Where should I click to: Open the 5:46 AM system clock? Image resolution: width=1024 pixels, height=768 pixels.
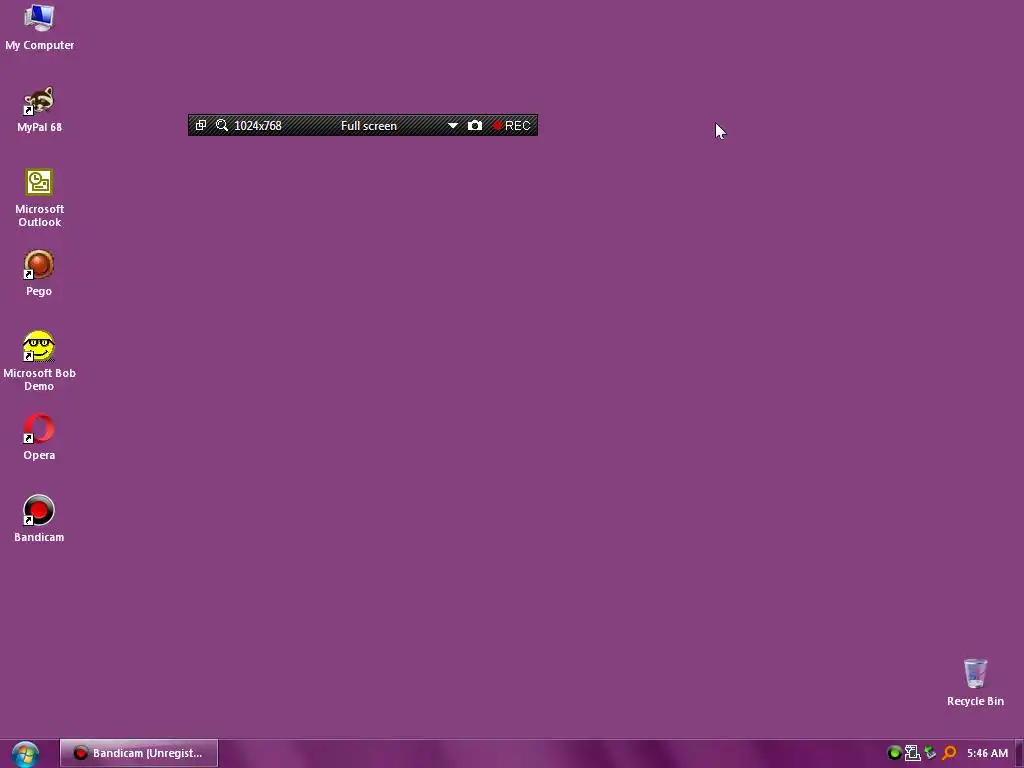987,753
